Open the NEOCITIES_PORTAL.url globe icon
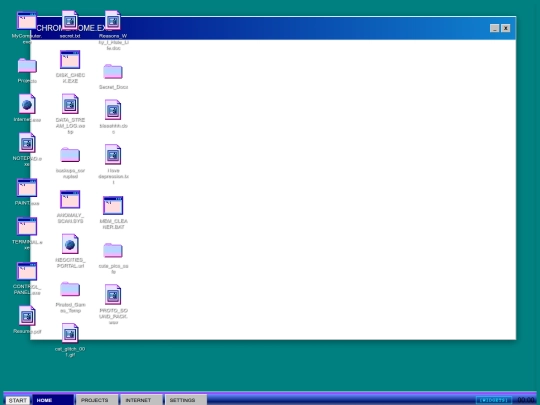 tap(70, 244)
